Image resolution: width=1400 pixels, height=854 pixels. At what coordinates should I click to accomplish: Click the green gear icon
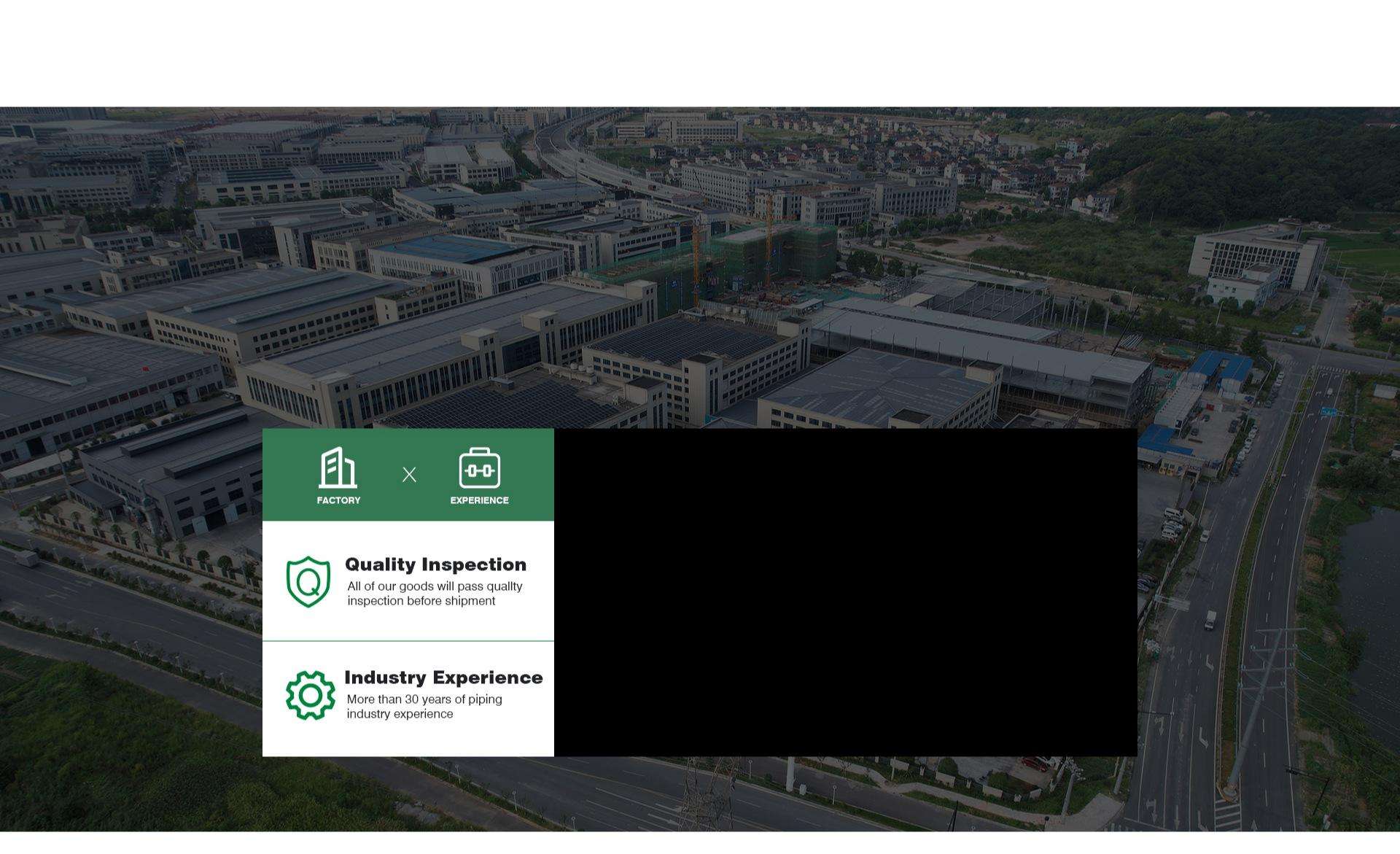(x=311, y=695)
